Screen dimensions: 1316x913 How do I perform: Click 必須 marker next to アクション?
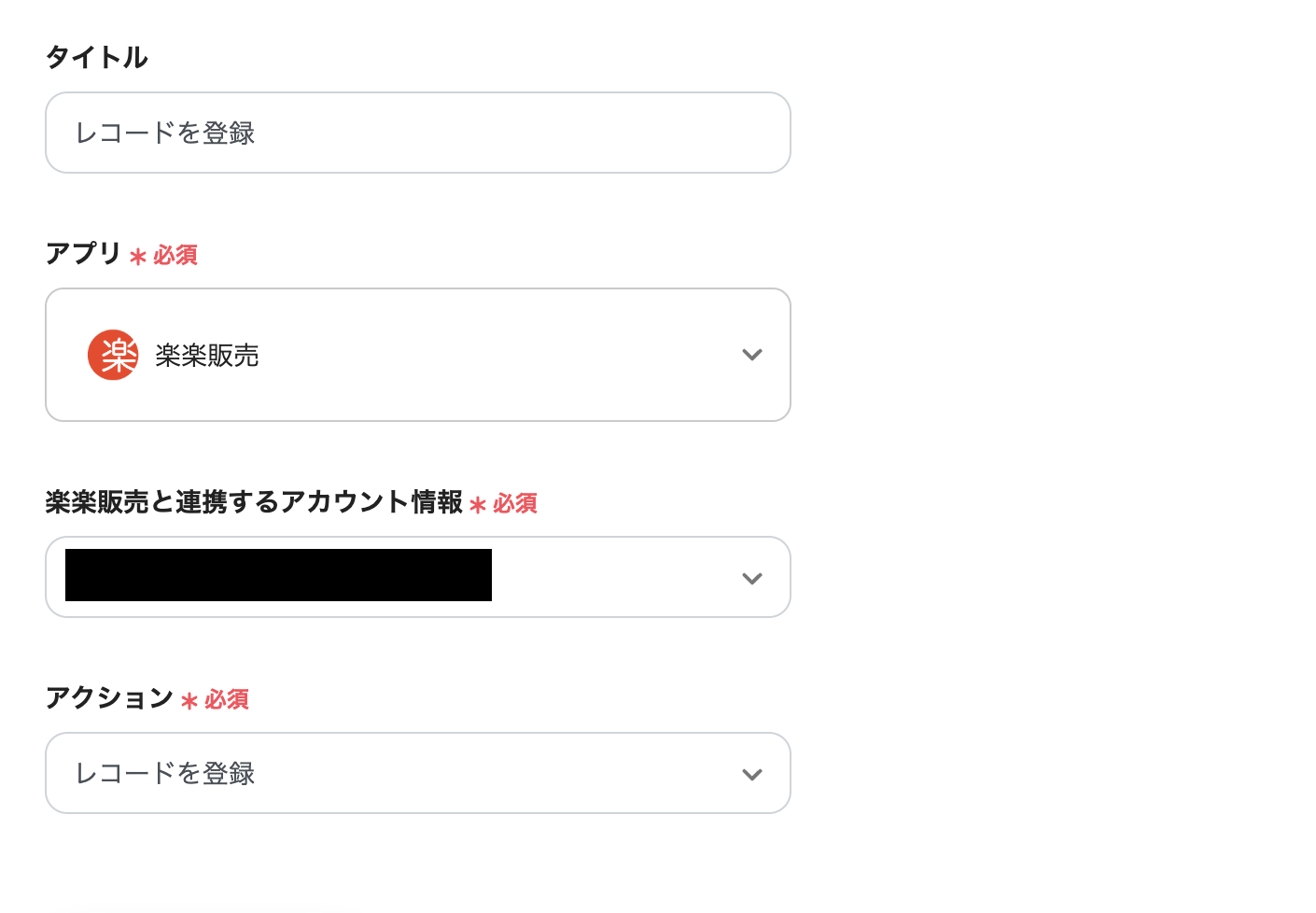pos(227,699)
